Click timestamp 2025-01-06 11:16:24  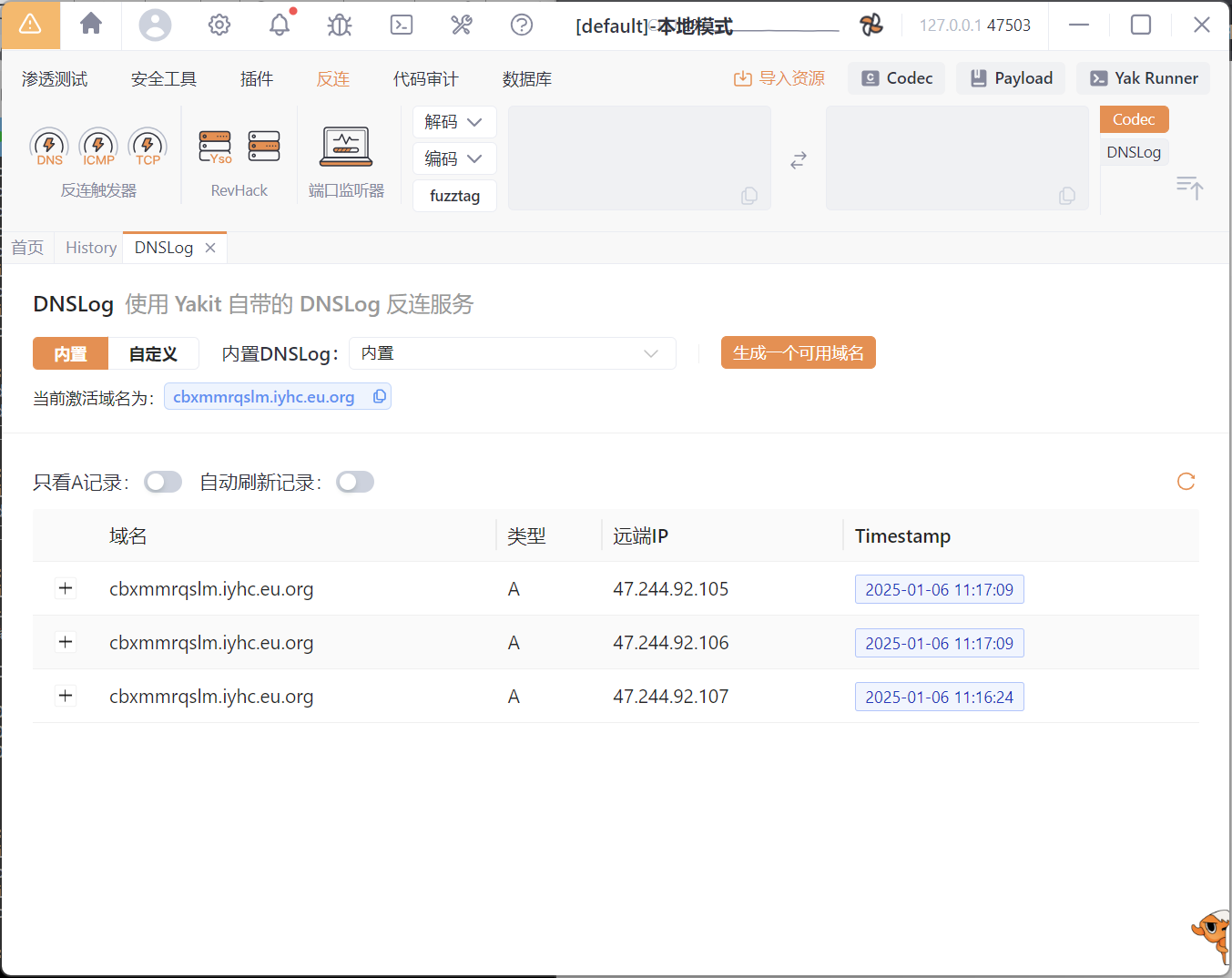[x=940, y=697]
